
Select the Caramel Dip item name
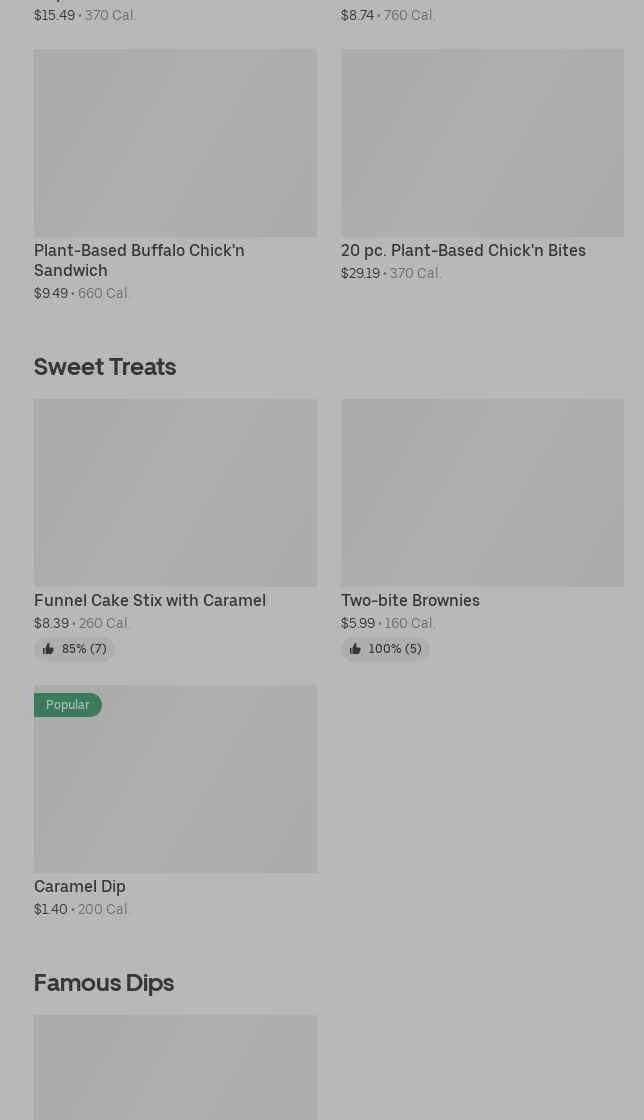pos(80,886)
